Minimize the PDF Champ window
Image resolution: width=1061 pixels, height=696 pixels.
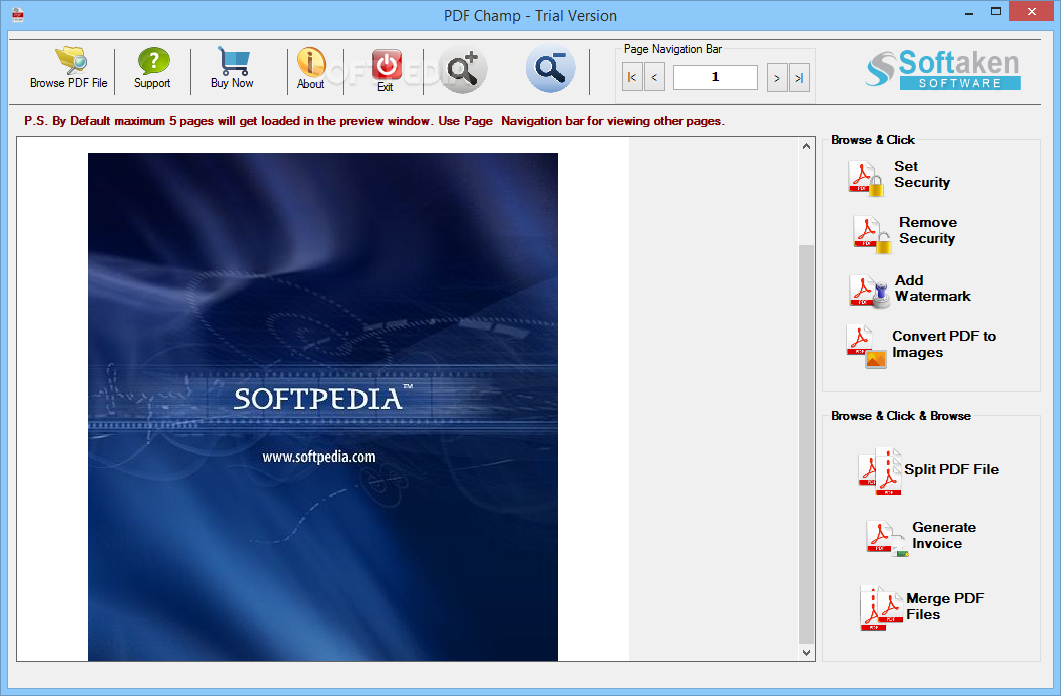tap(969, 12)
